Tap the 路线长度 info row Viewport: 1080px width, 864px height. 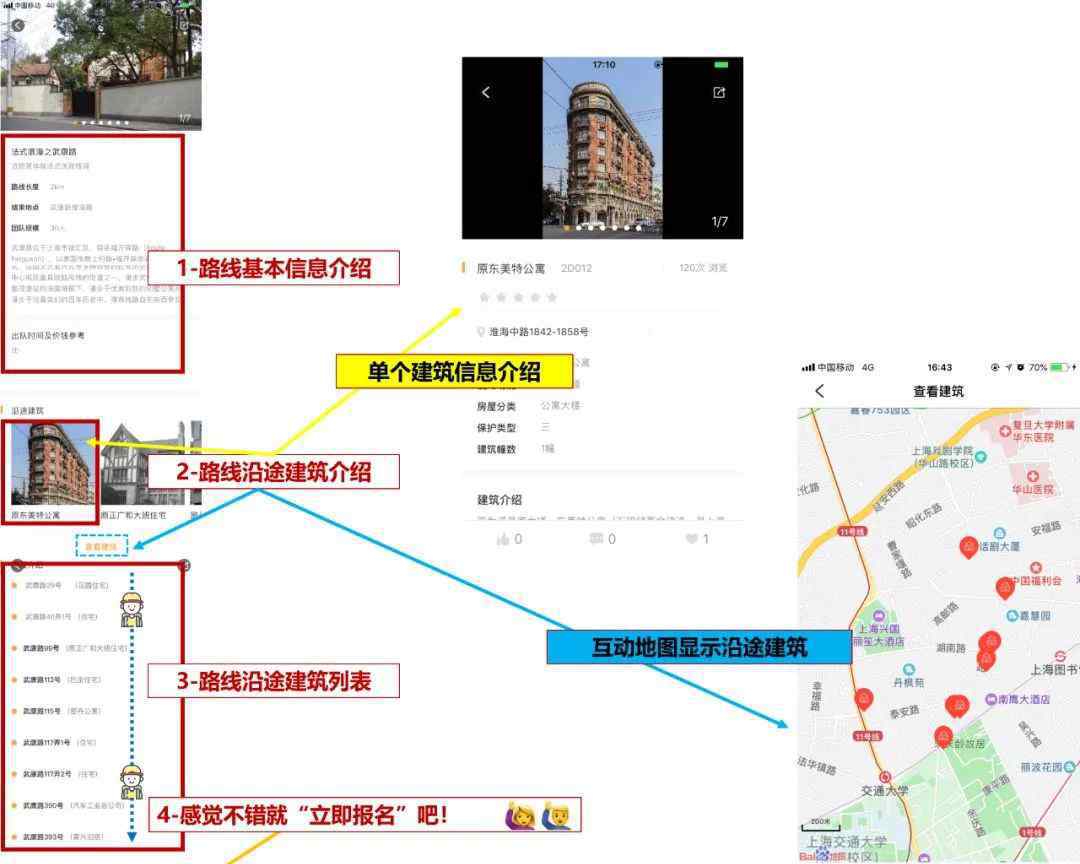pyautogui.click(x=38, y=187)
